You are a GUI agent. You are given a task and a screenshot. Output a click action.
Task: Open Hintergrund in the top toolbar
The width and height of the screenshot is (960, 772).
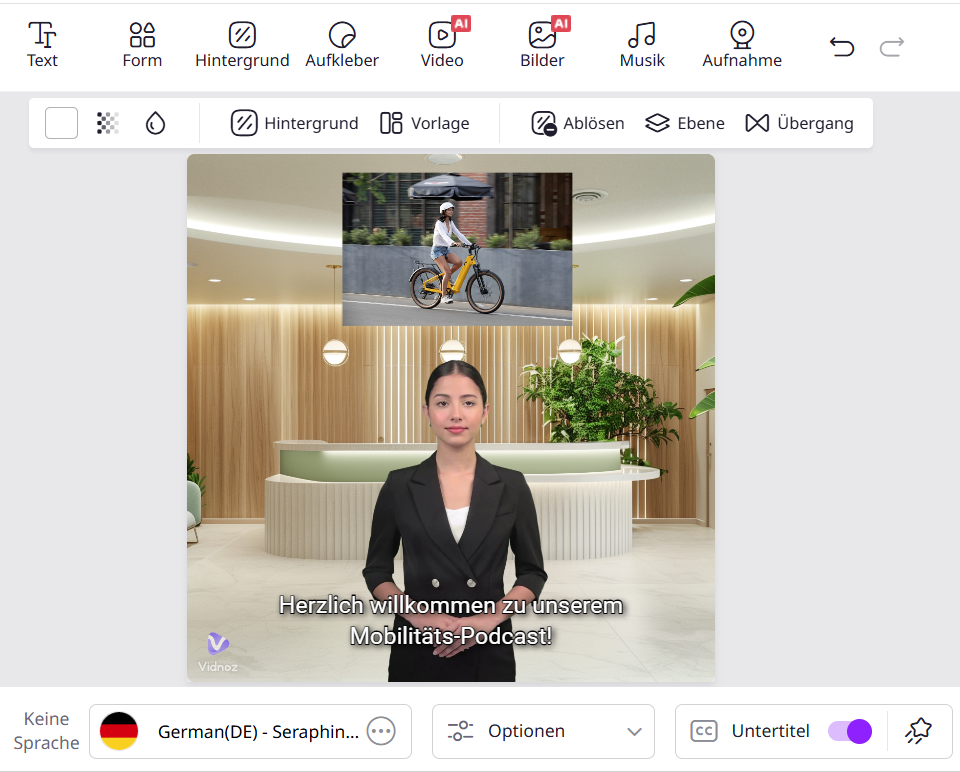242,45
